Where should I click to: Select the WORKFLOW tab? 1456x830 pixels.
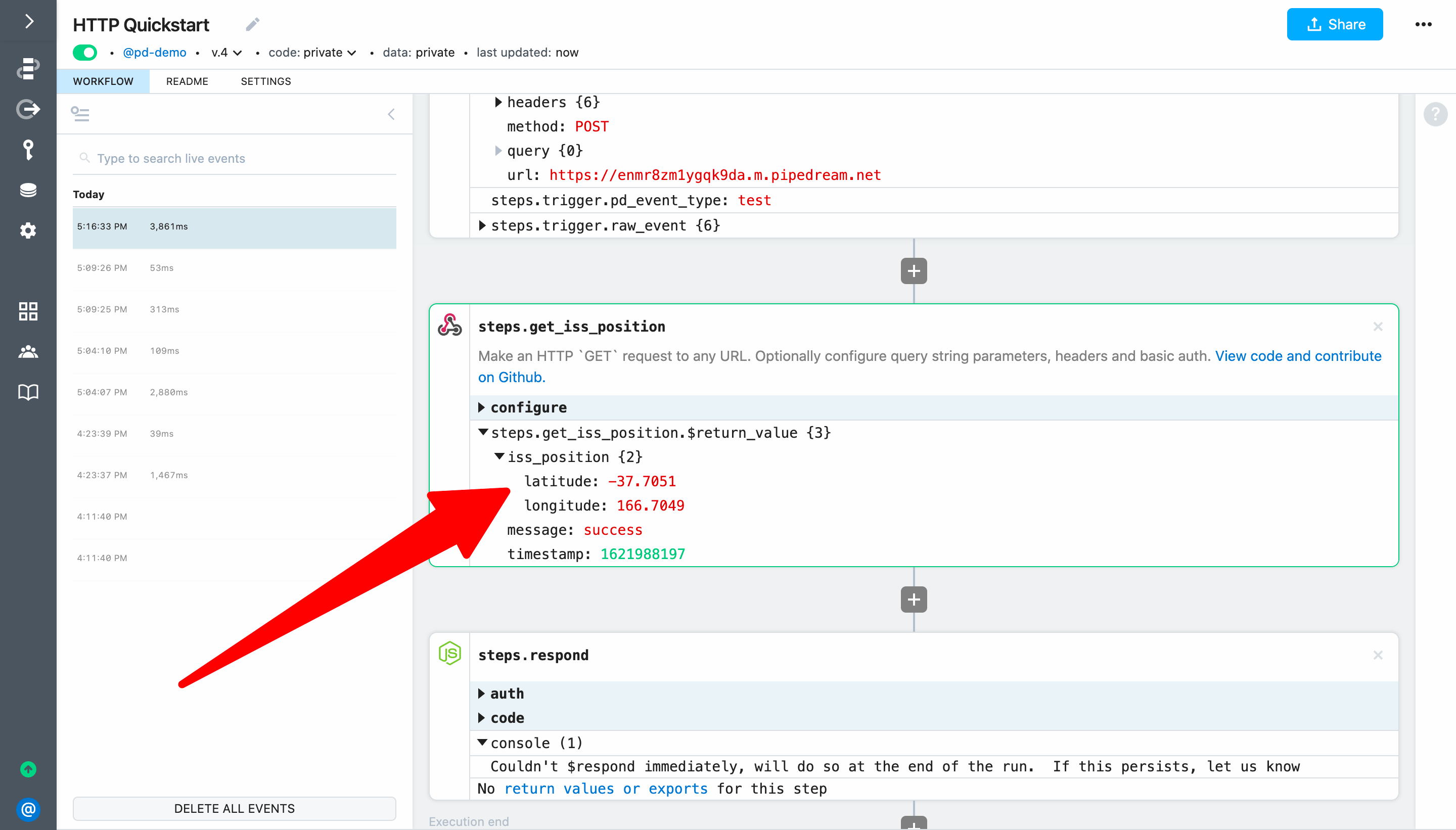point(103,81)
